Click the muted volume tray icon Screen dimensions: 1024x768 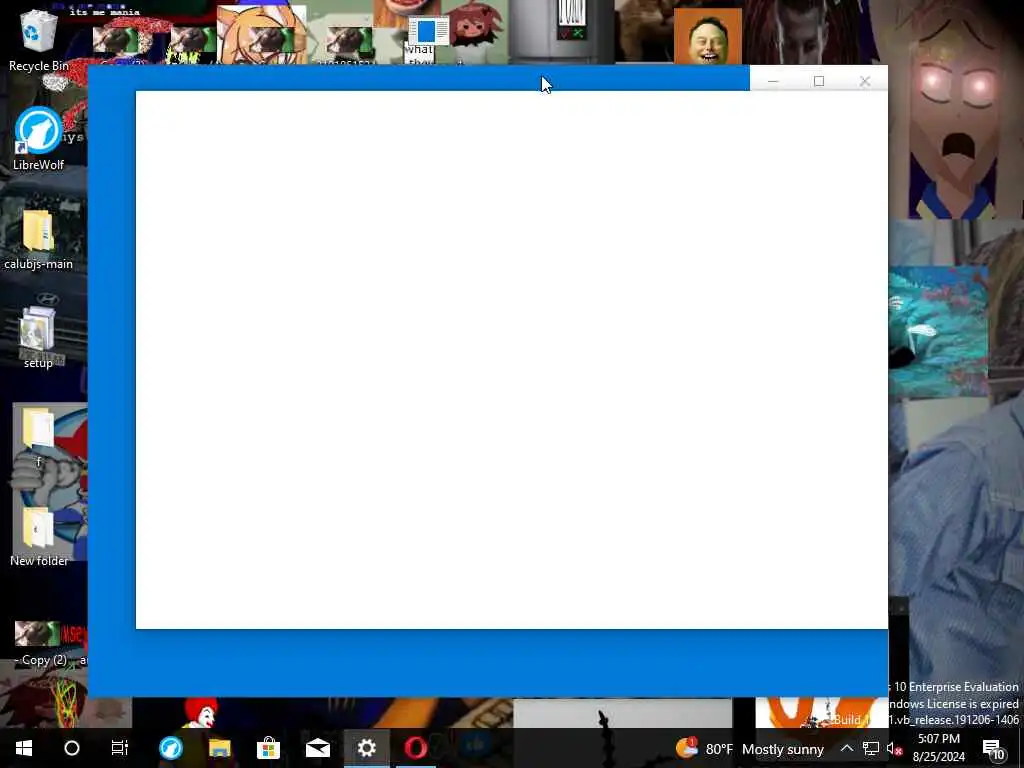(894, 748)
